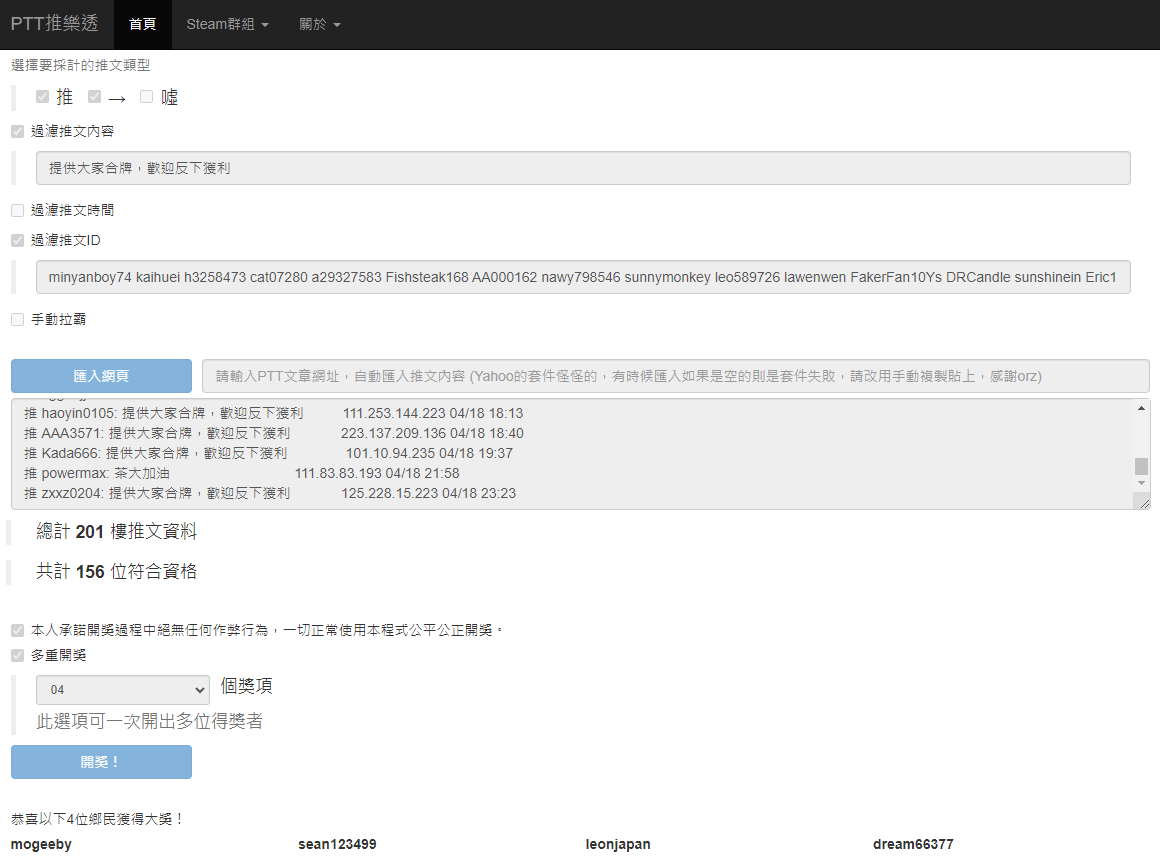Click the textarea scroll down arrow
The image size is (1160, 861).
pyautogui.click(x=1142, y=483)
